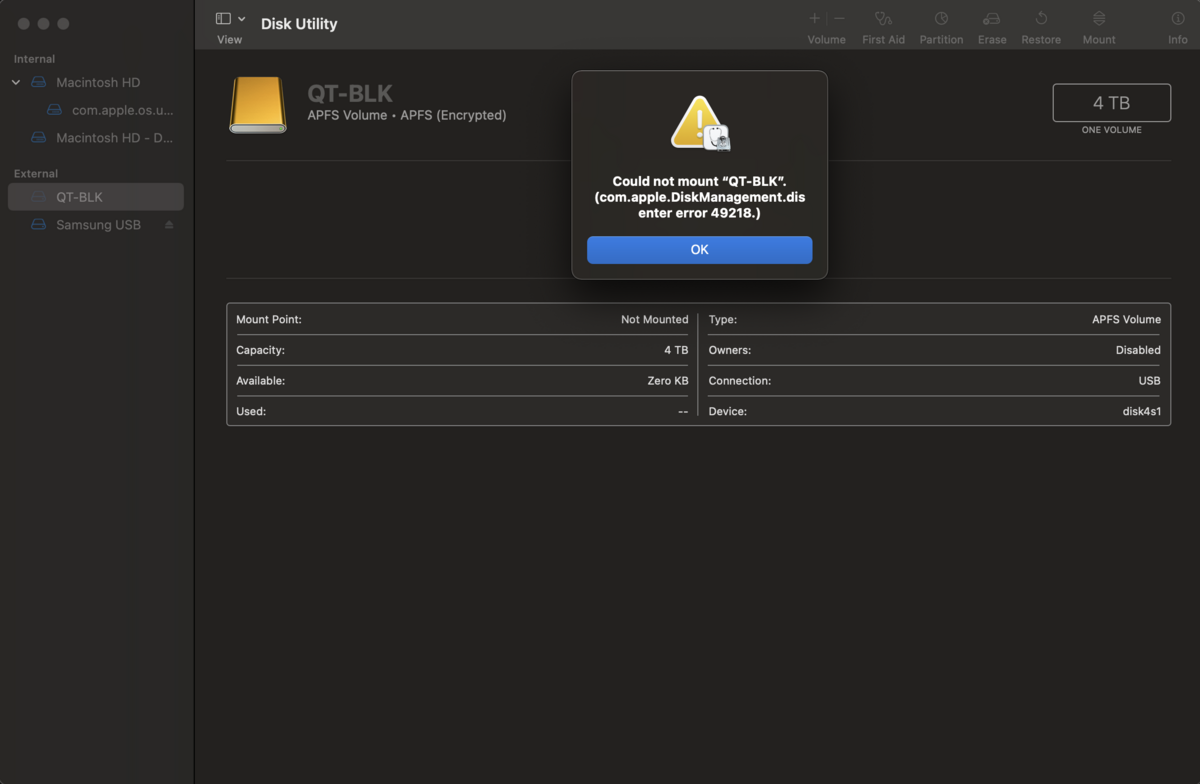Select the com.apple.os.update snapshot entry
The height and width of the screenshot is (784, 1200).
tap(111, 110)
